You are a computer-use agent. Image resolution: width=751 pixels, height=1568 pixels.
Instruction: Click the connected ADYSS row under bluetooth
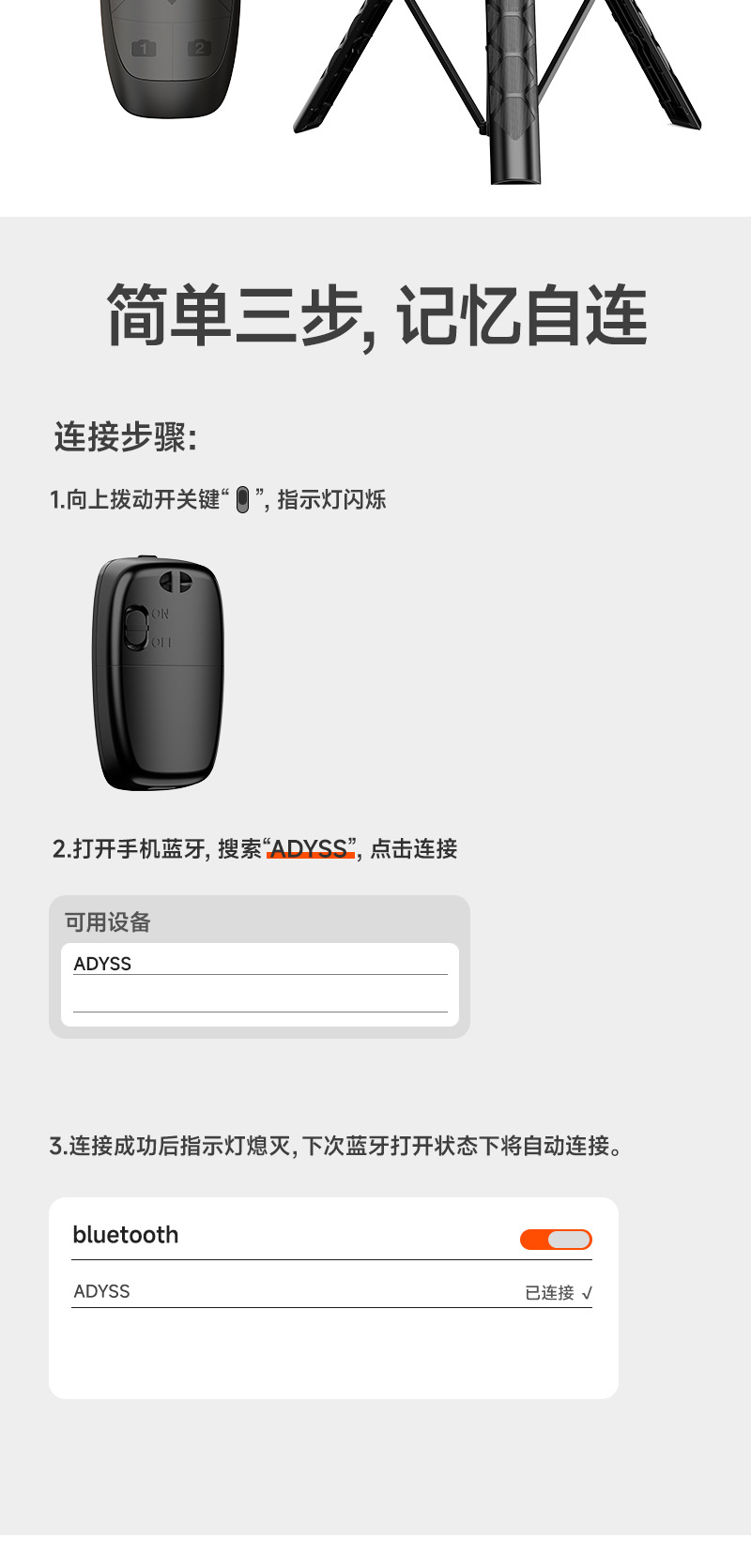(331, 1292)
